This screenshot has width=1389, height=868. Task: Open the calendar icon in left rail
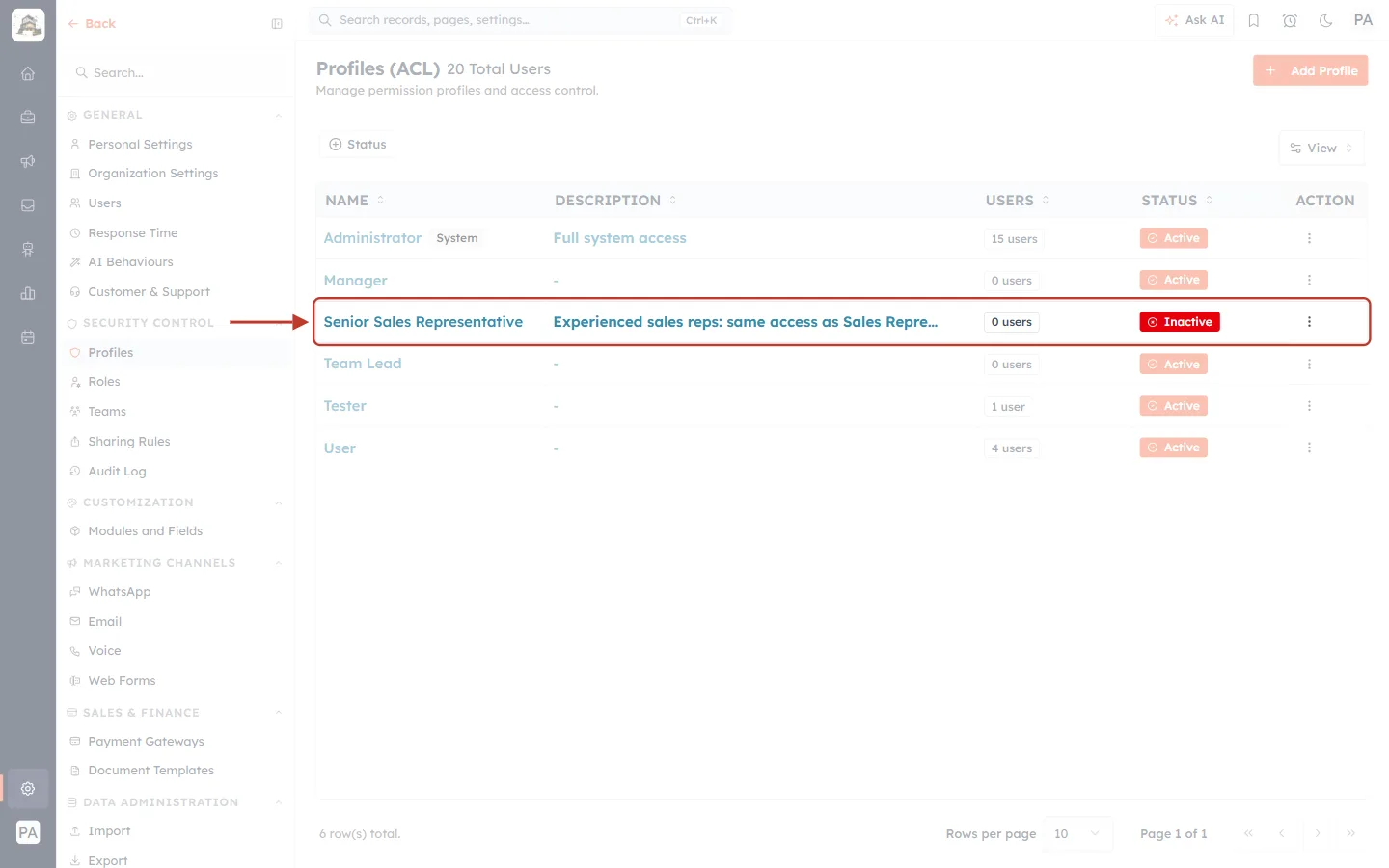28,338
